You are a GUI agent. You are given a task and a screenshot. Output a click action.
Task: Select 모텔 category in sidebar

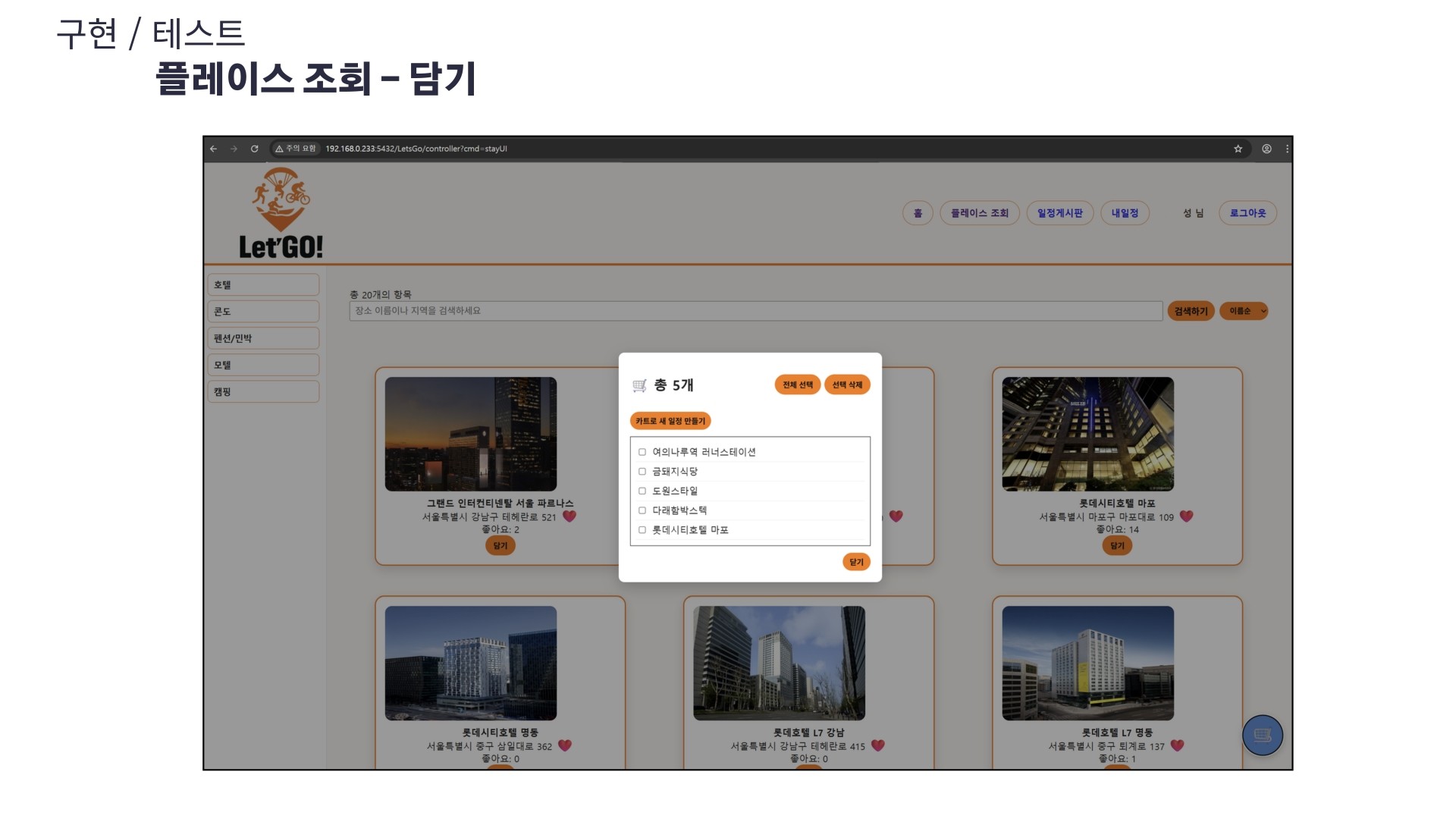(263, 365)
